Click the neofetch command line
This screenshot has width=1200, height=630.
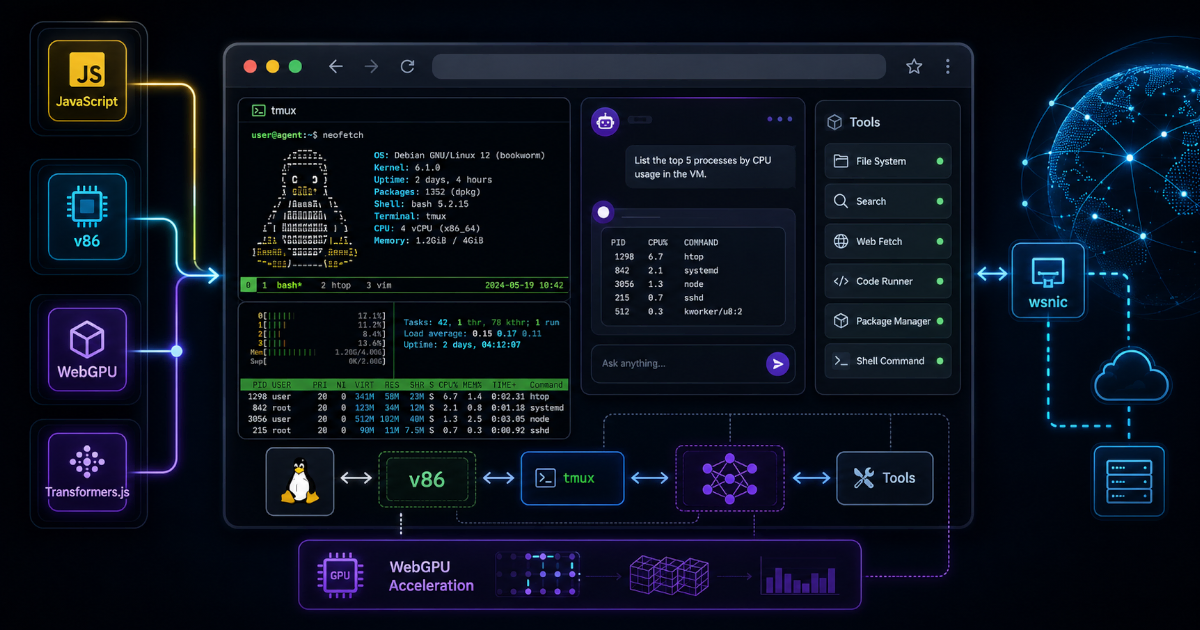tap(307, 134)
